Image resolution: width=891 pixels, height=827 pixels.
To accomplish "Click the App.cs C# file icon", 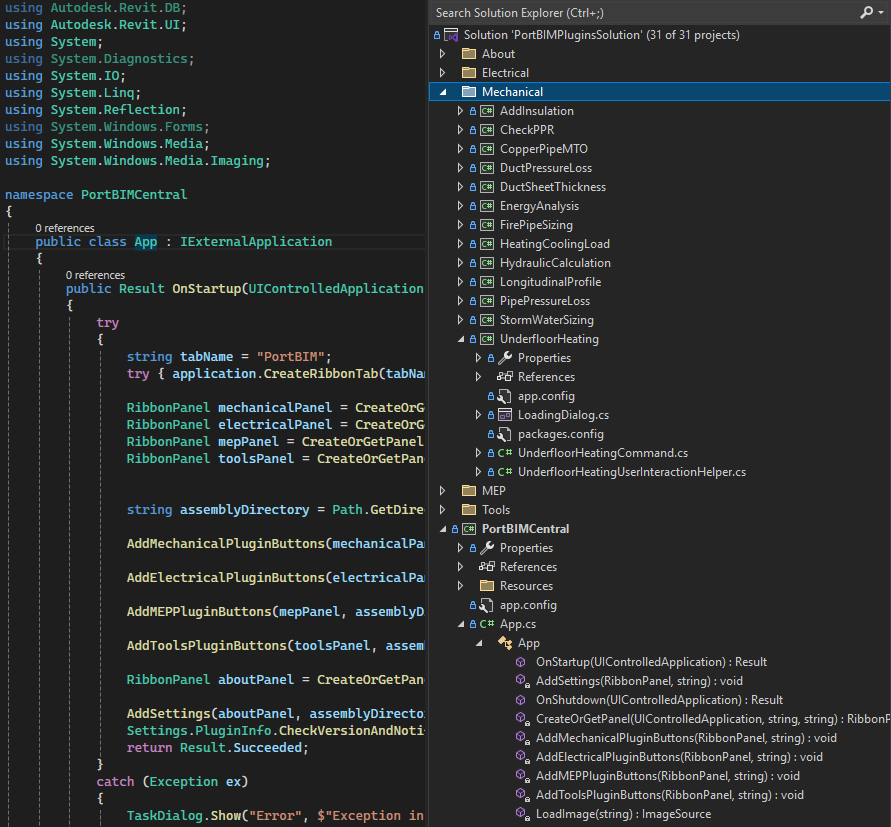I will [x=487, y=624].
